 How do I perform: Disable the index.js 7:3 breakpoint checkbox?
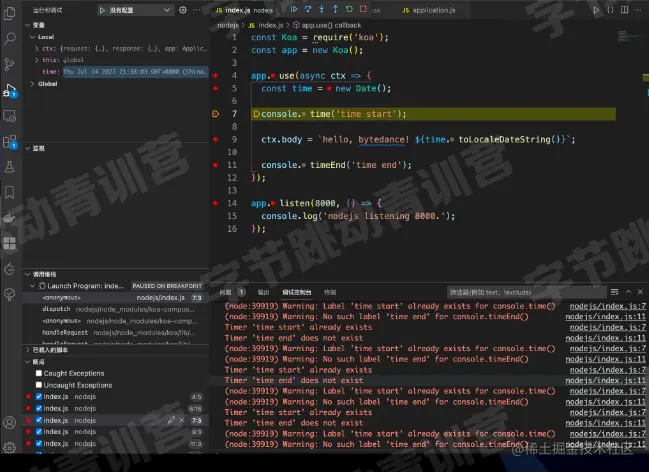click(x=39, y=420)
